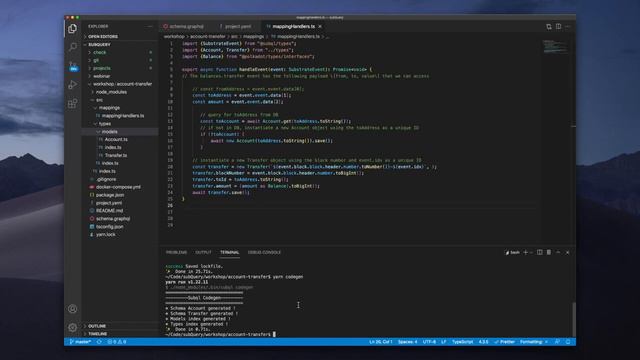Close the terminal panel
Screen dimensions: 640x360
[567, 253]
